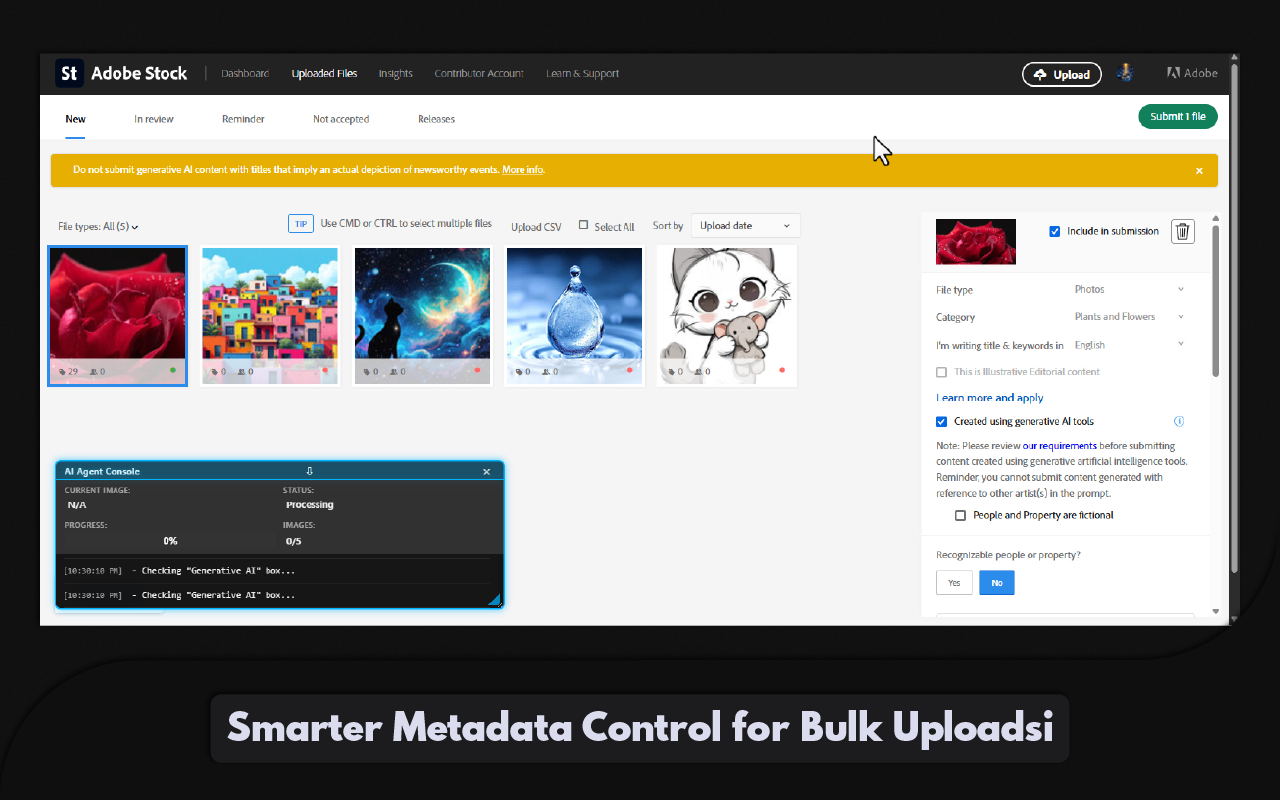This screenshot has height=800, width=1280.
Task: Go to Dashboard in top navigation
Action: click(x=245, y=74)
